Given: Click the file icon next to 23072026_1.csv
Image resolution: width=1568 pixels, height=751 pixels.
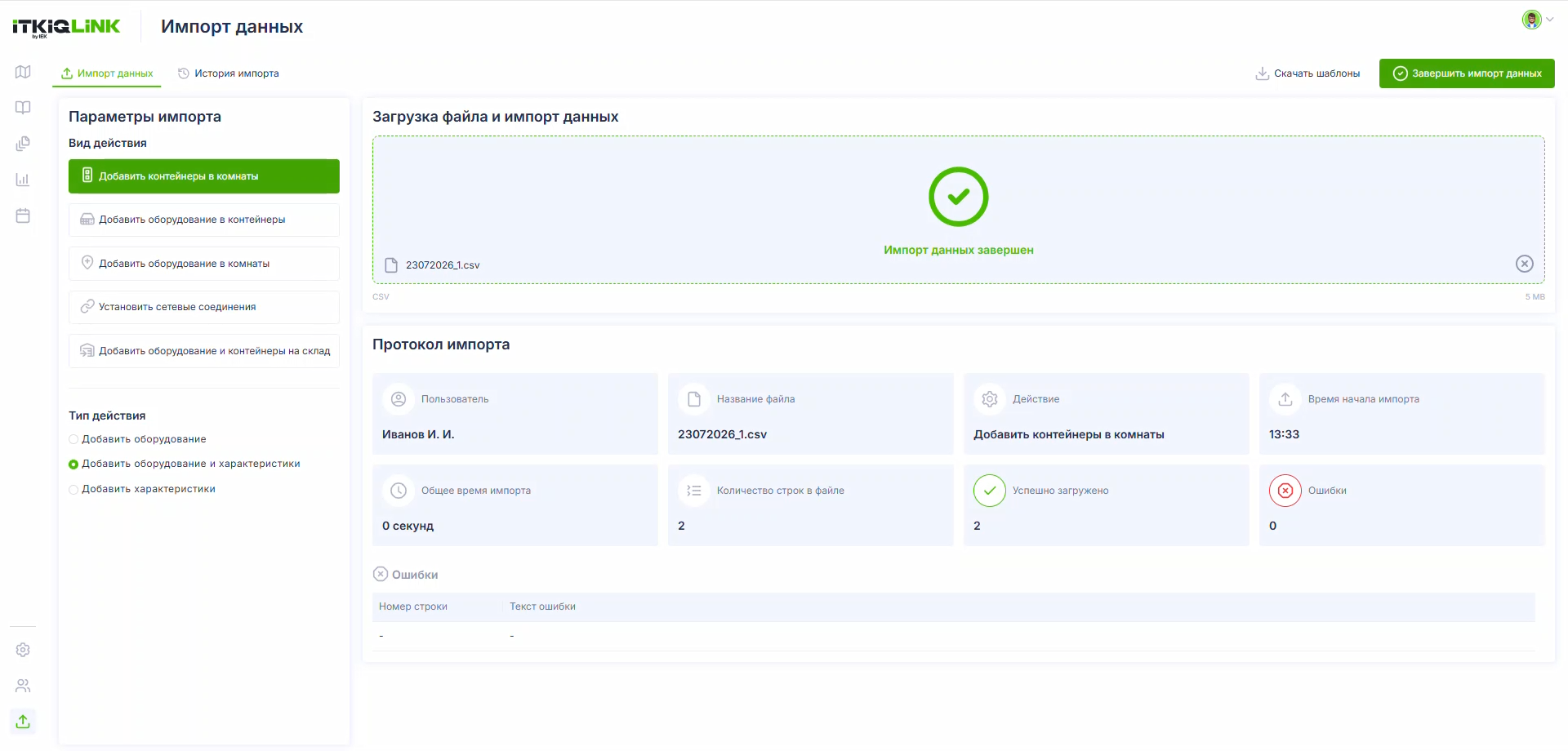Looking at the screenshot, I should tap(391, 265).
